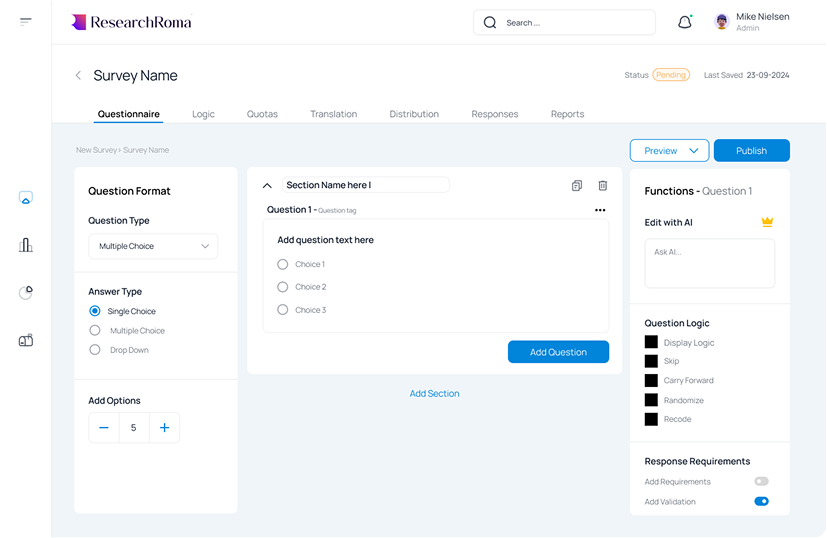
Task: Go back using arrow beside Survey Name
Action: [78, 75]
